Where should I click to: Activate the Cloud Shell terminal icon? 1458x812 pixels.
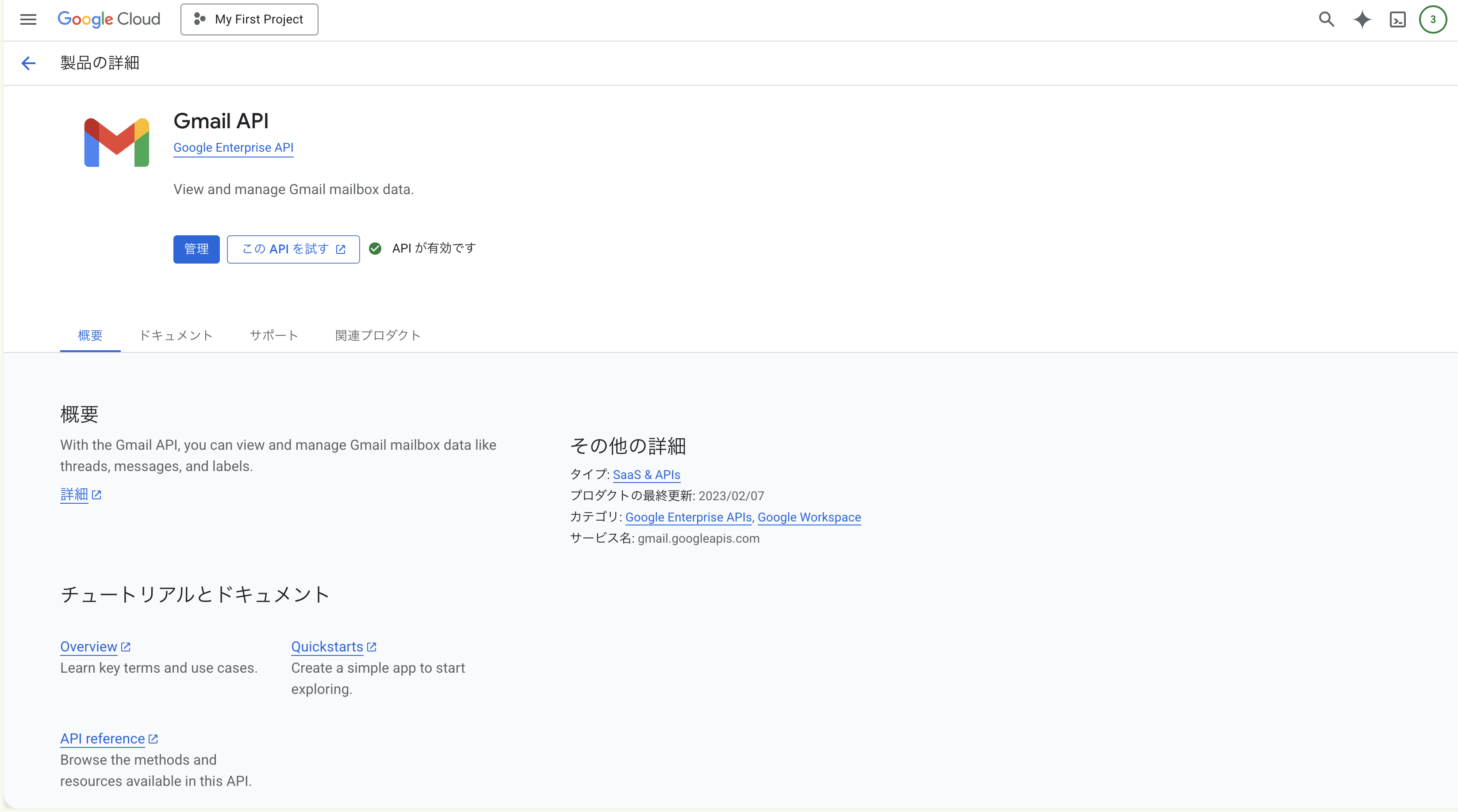pyautogui.click(x=1397, y=19)
